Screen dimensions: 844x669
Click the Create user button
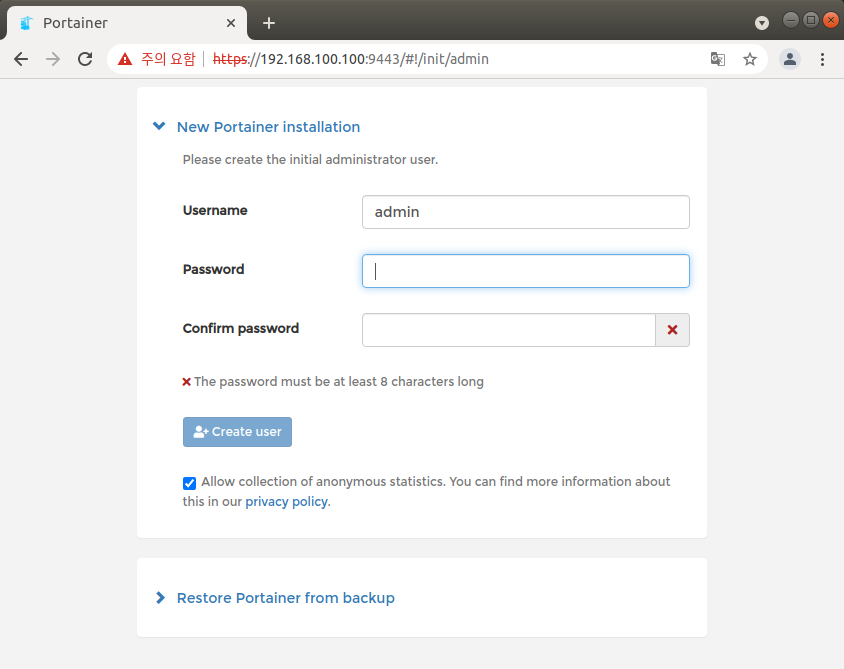click(237, 432)
